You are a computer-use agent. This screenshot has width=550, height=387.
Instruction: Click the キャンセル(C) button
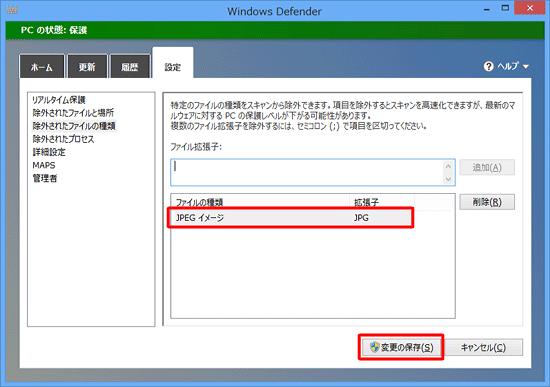tap(483, 347)
